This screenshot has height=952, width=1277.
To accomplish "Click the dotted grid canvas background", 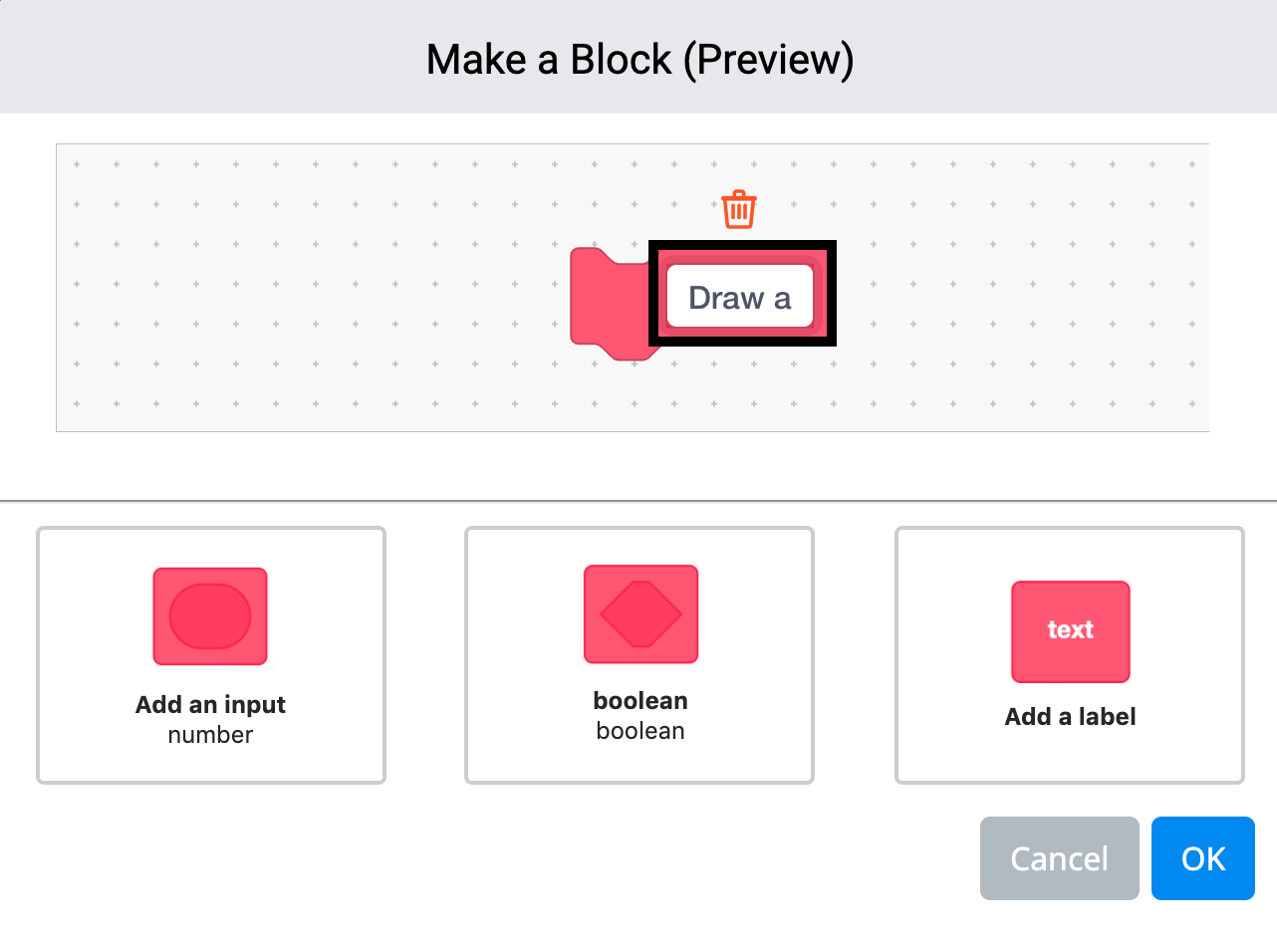I will (249, 289).
